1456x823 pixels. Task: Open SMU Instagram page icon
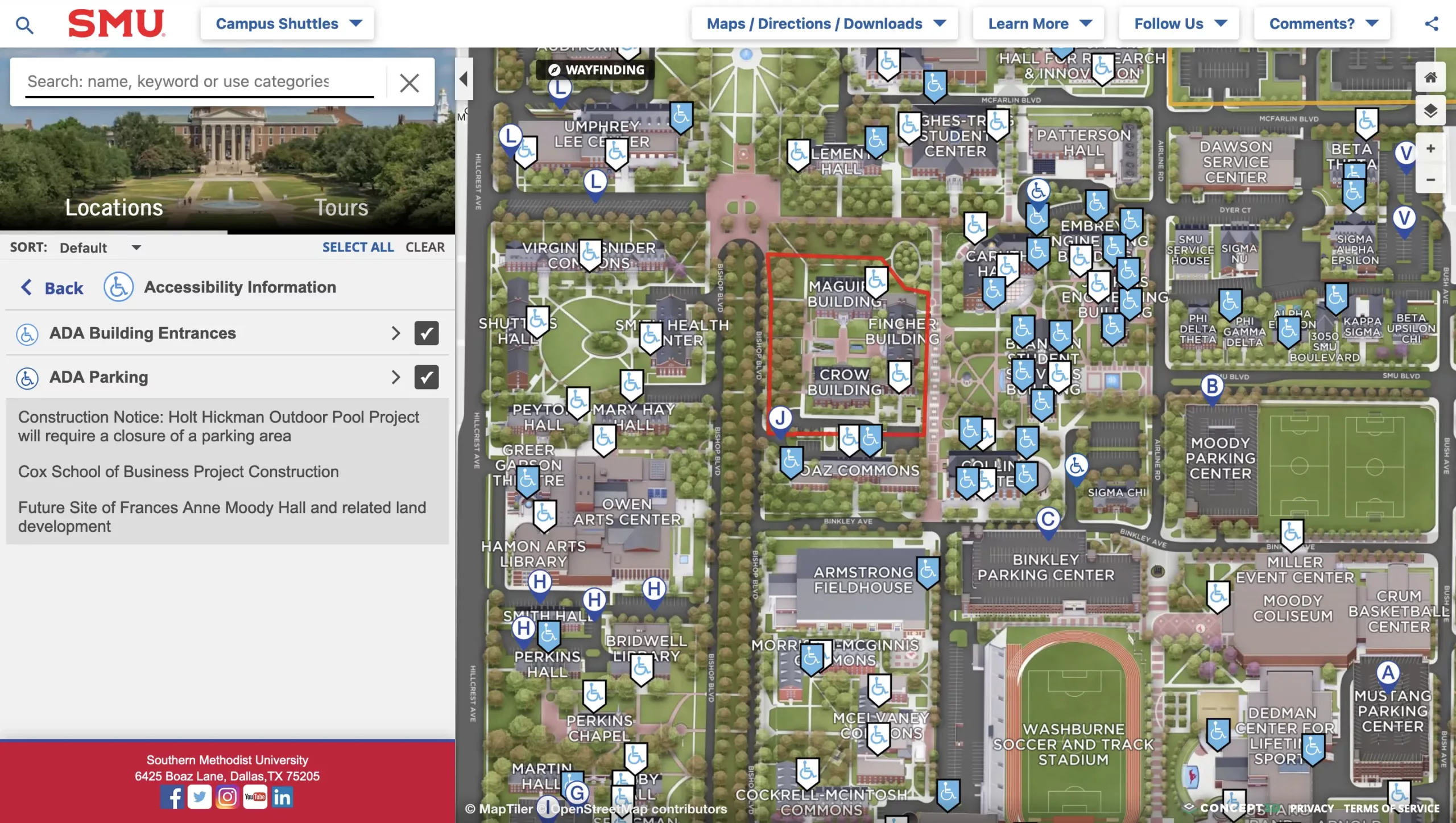227,797
